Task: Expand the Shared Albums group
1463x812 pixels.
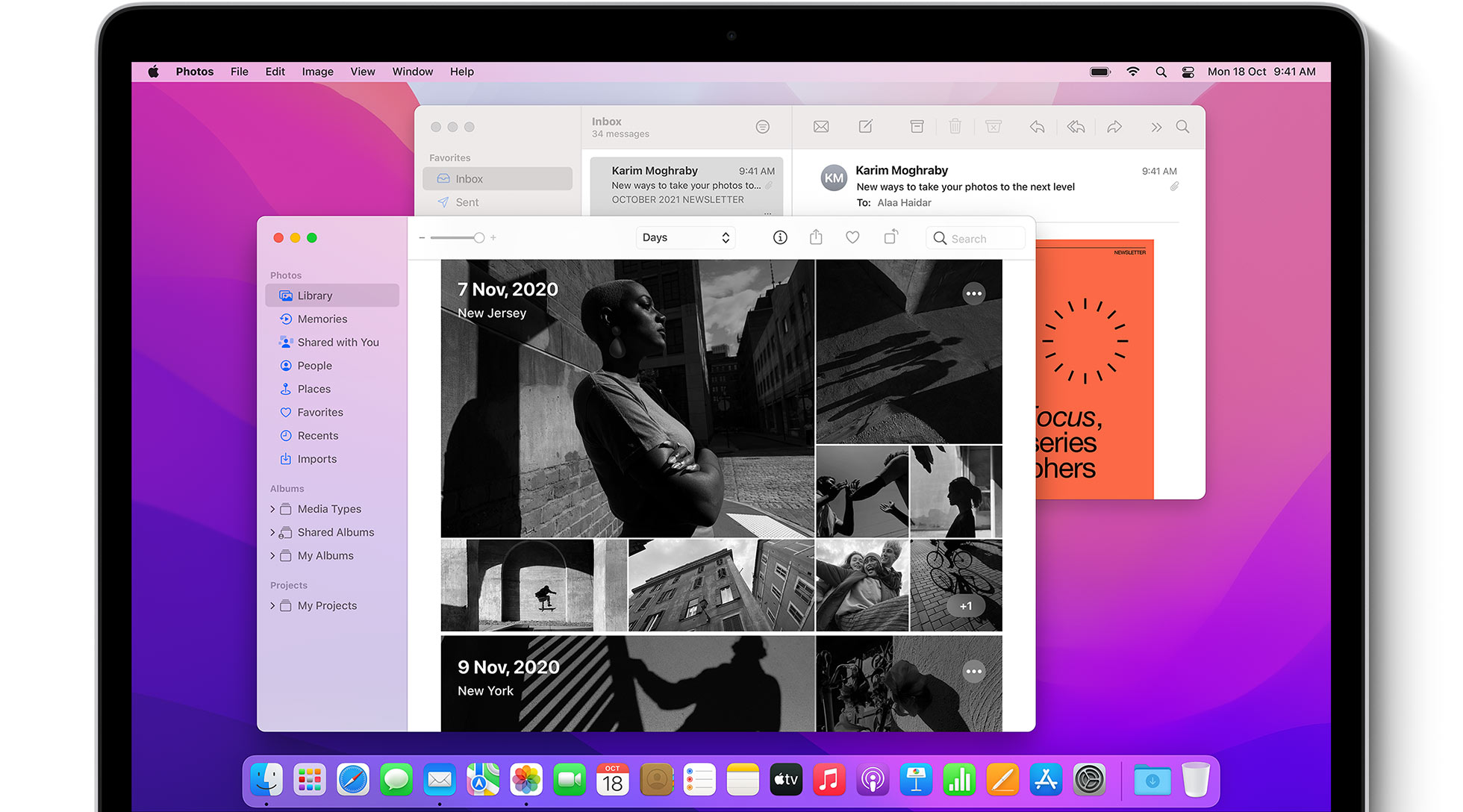Action: coord(272,533)
